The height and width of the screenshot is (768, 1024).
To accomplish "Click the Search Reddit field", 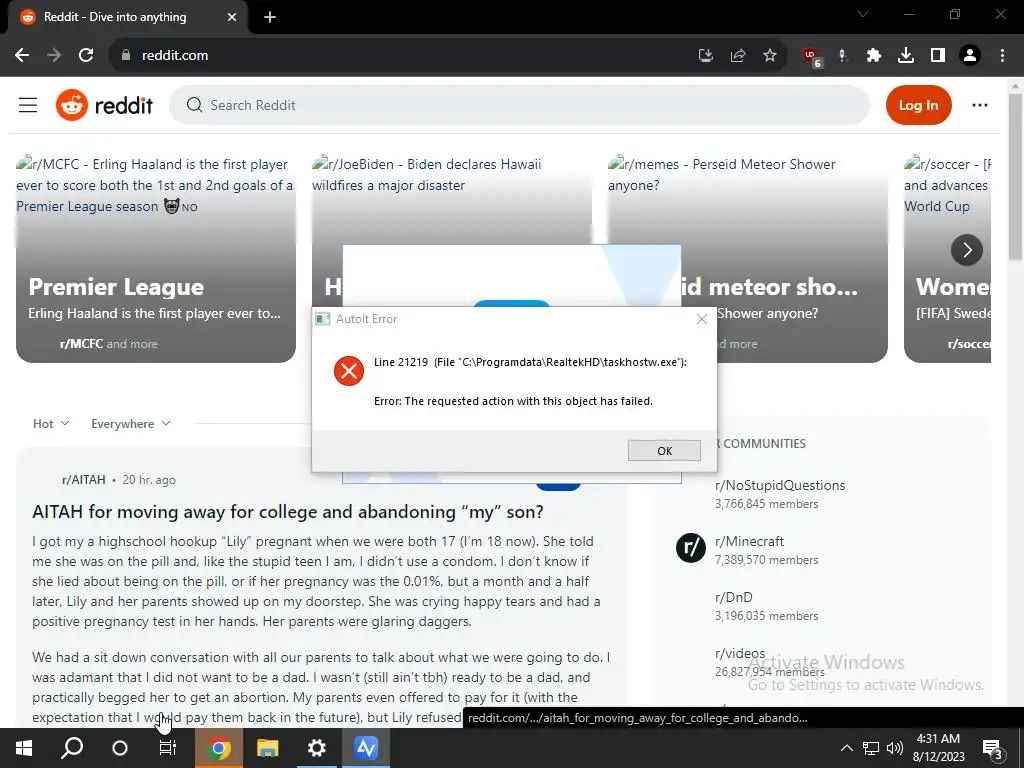I will click(519, 105).
